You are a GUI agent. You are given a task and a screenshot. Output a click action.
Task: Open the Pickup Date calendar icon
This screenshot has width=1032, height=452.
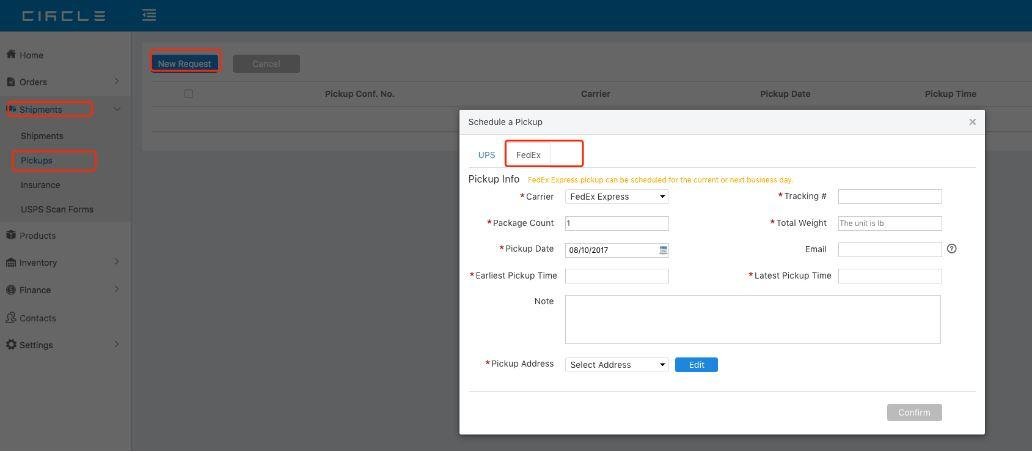click(x=662, y=250)
